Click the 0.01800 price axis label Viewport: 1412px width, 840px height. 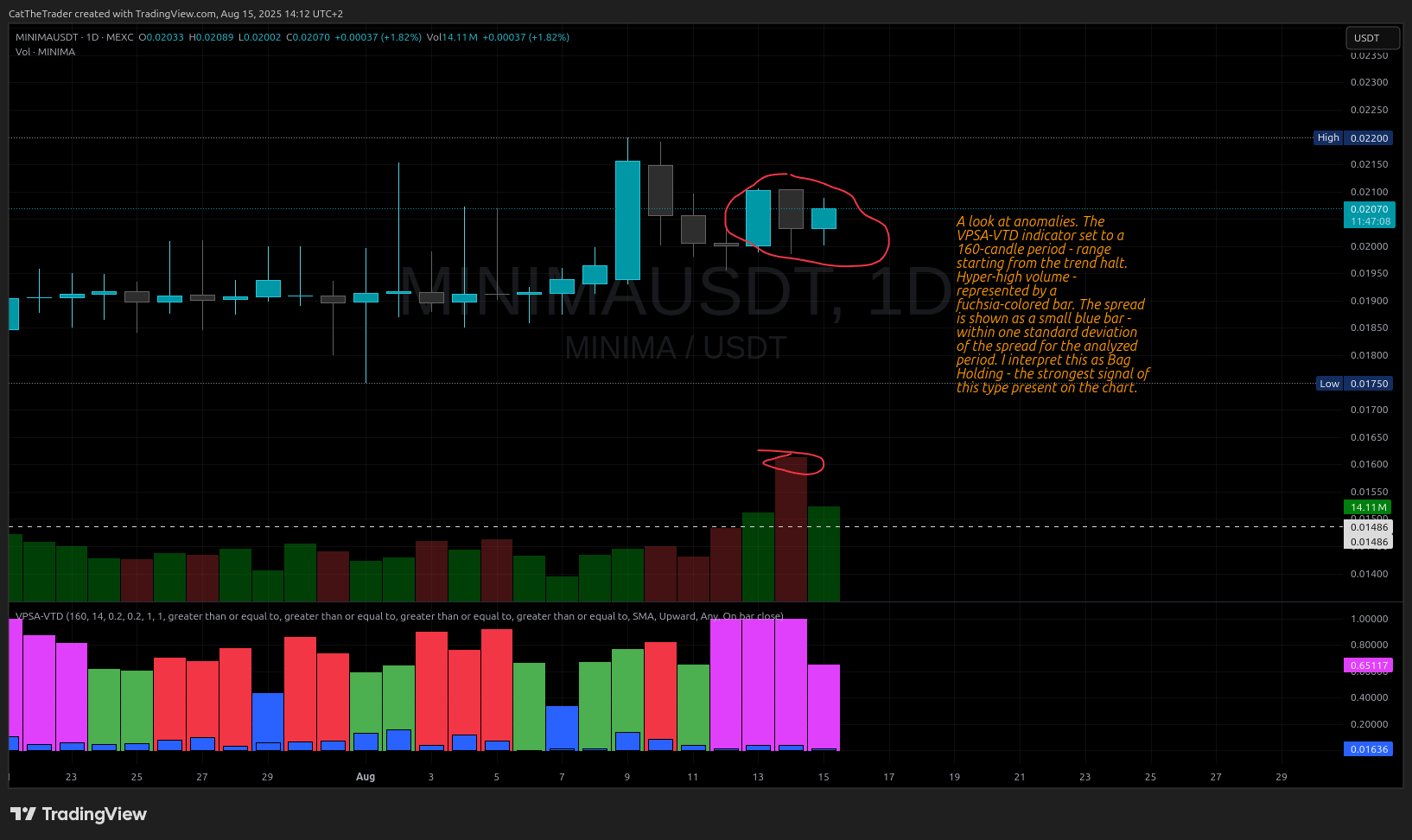(x=1370, y=355)
